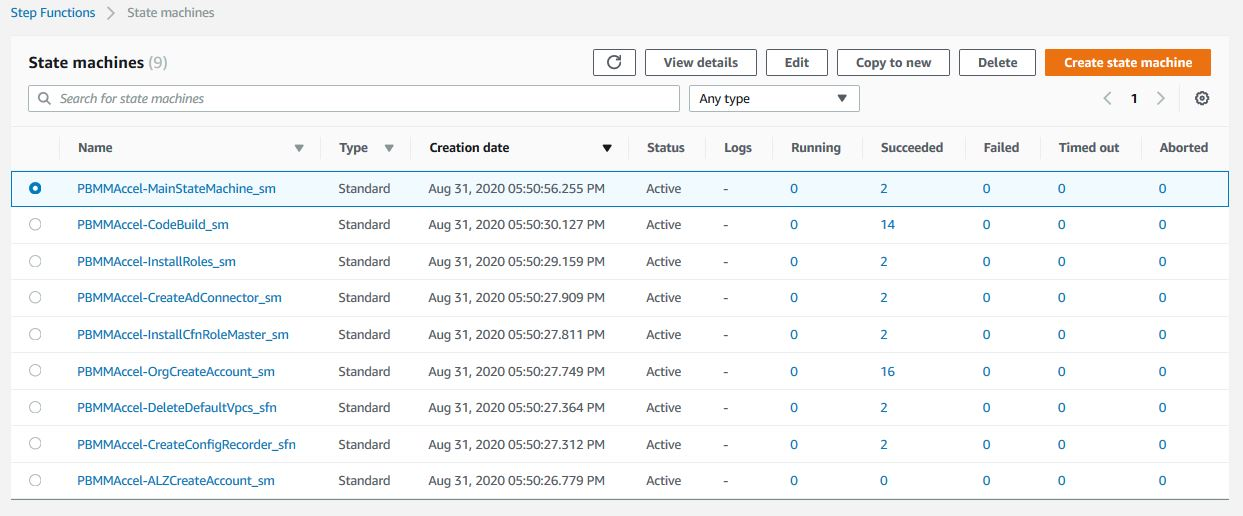This screenshot has width=1243, height=516.
Task: Click the Type column sort arrow
Action: point(389,148)
